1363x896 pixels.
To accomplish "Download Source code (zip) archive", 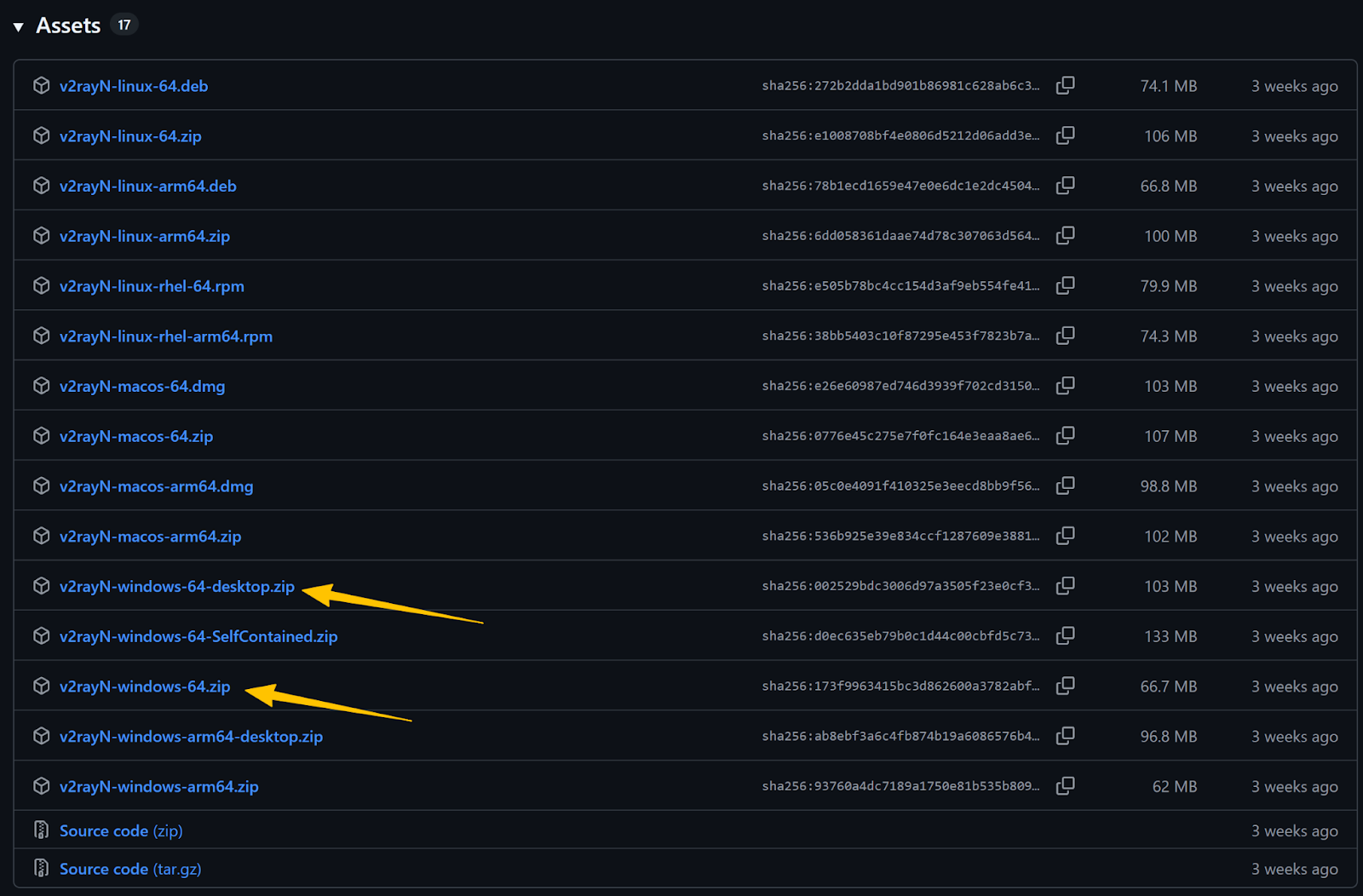I will pos(121,830).
